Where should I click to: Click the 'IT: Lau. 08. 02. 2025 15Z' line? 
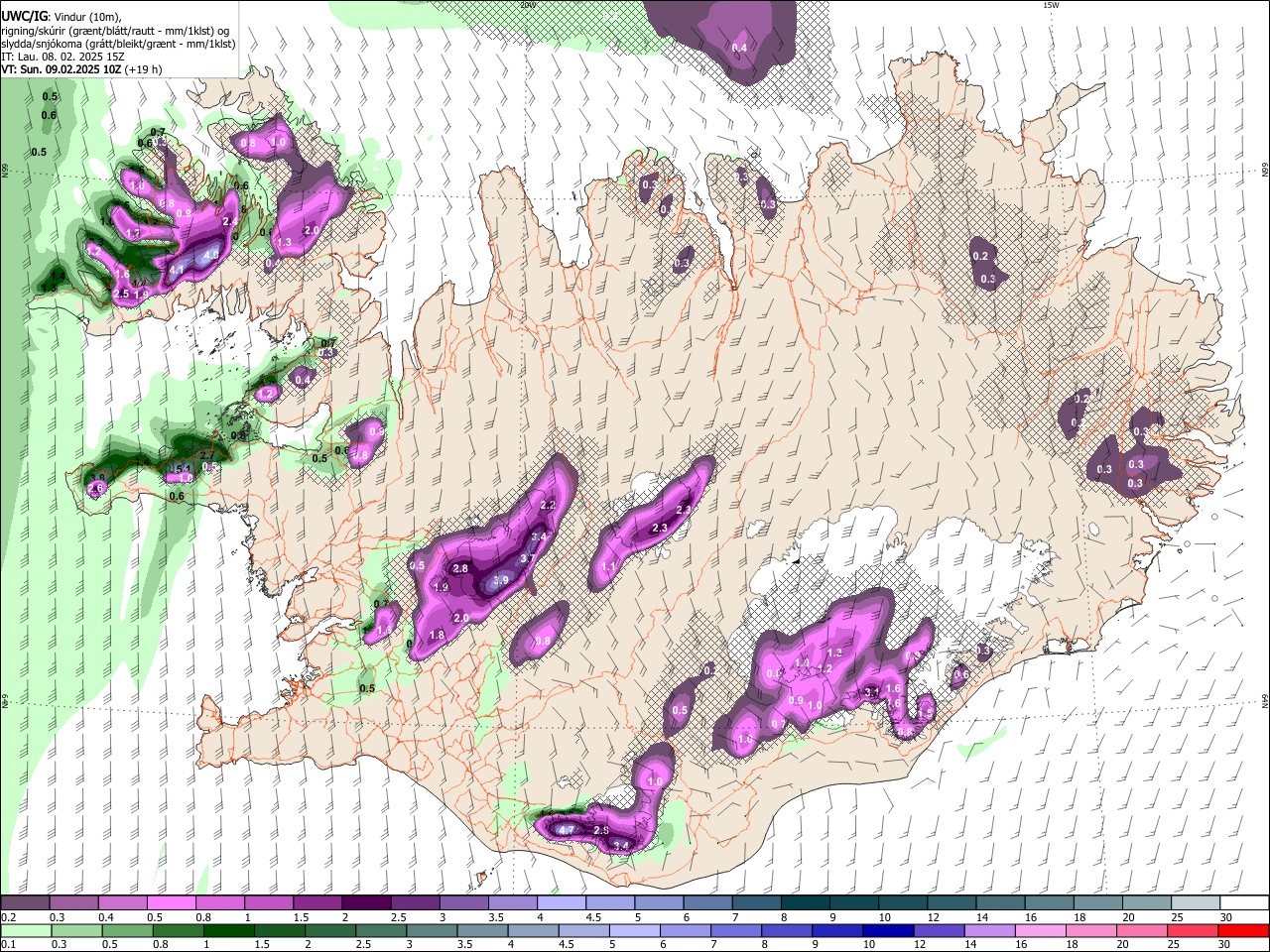(63, 57)
